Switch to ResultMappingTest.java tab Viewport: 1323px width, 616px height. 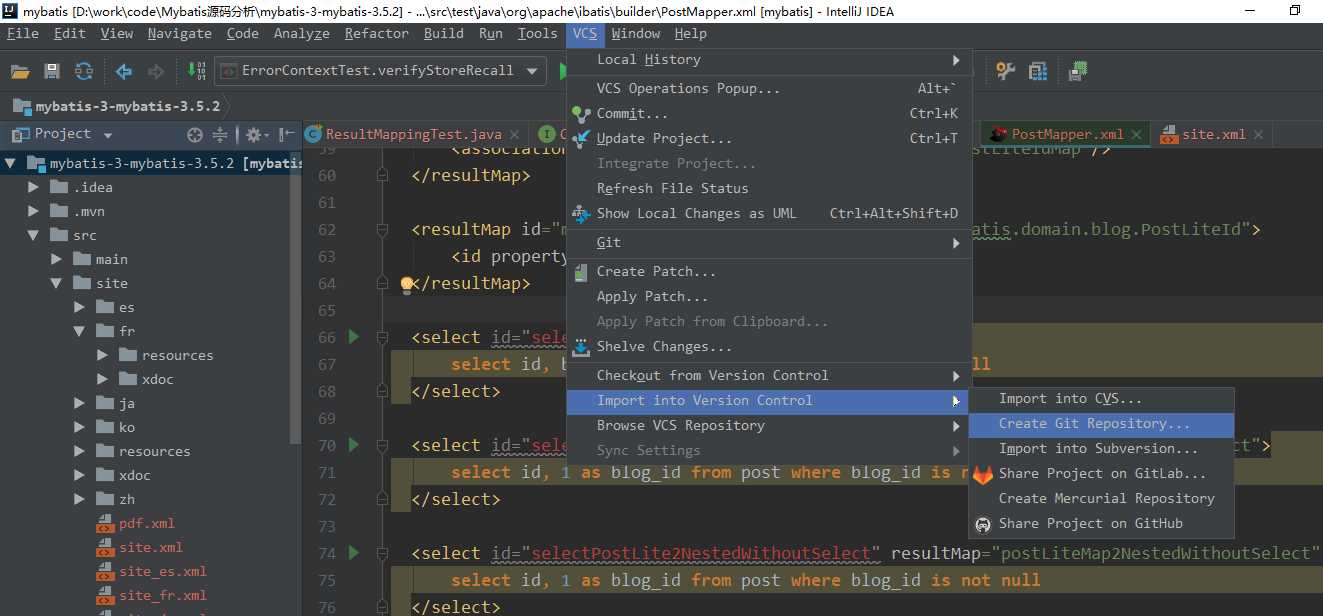point(413,134)
